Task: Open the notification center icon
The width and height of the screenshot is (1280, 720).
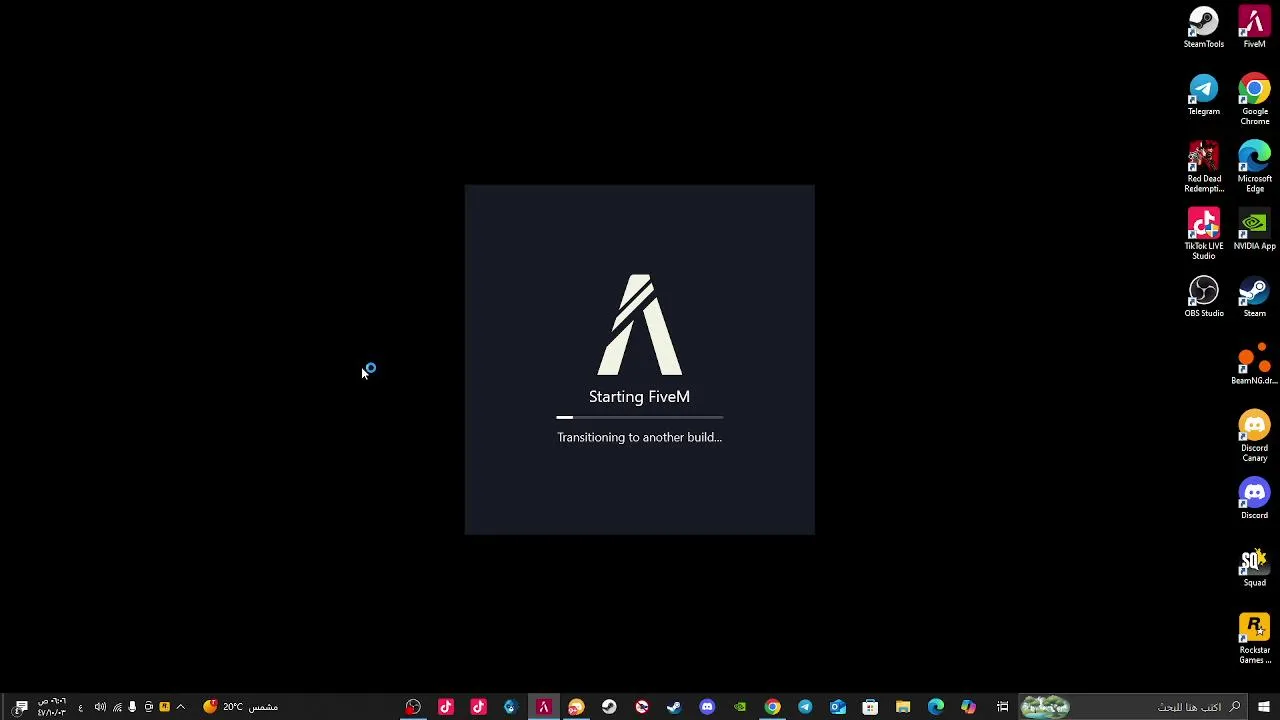Action: coord(21,707)
